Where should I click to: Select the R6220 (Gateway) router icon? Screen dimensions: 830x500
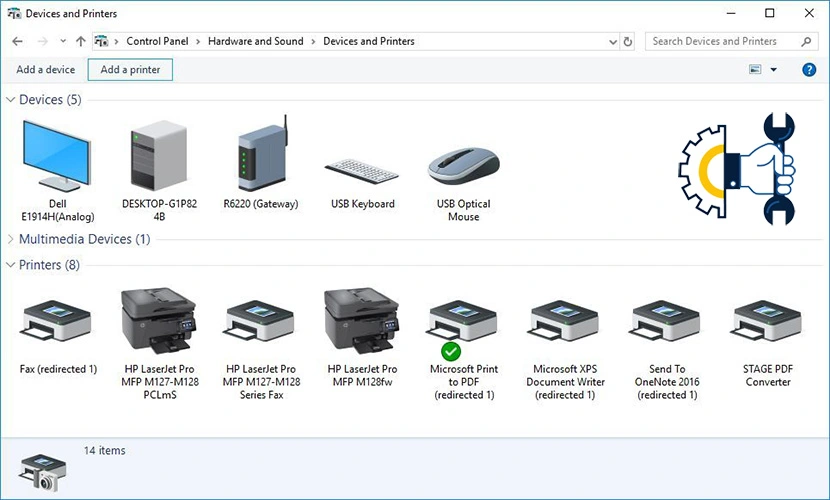point(262,153)
